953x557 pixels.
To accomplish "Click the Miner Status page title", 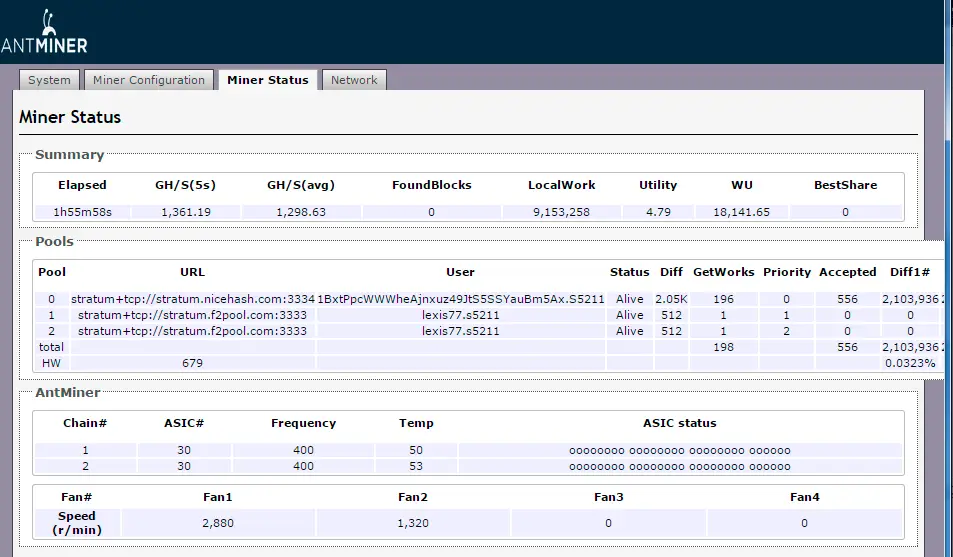I will 70,117.
